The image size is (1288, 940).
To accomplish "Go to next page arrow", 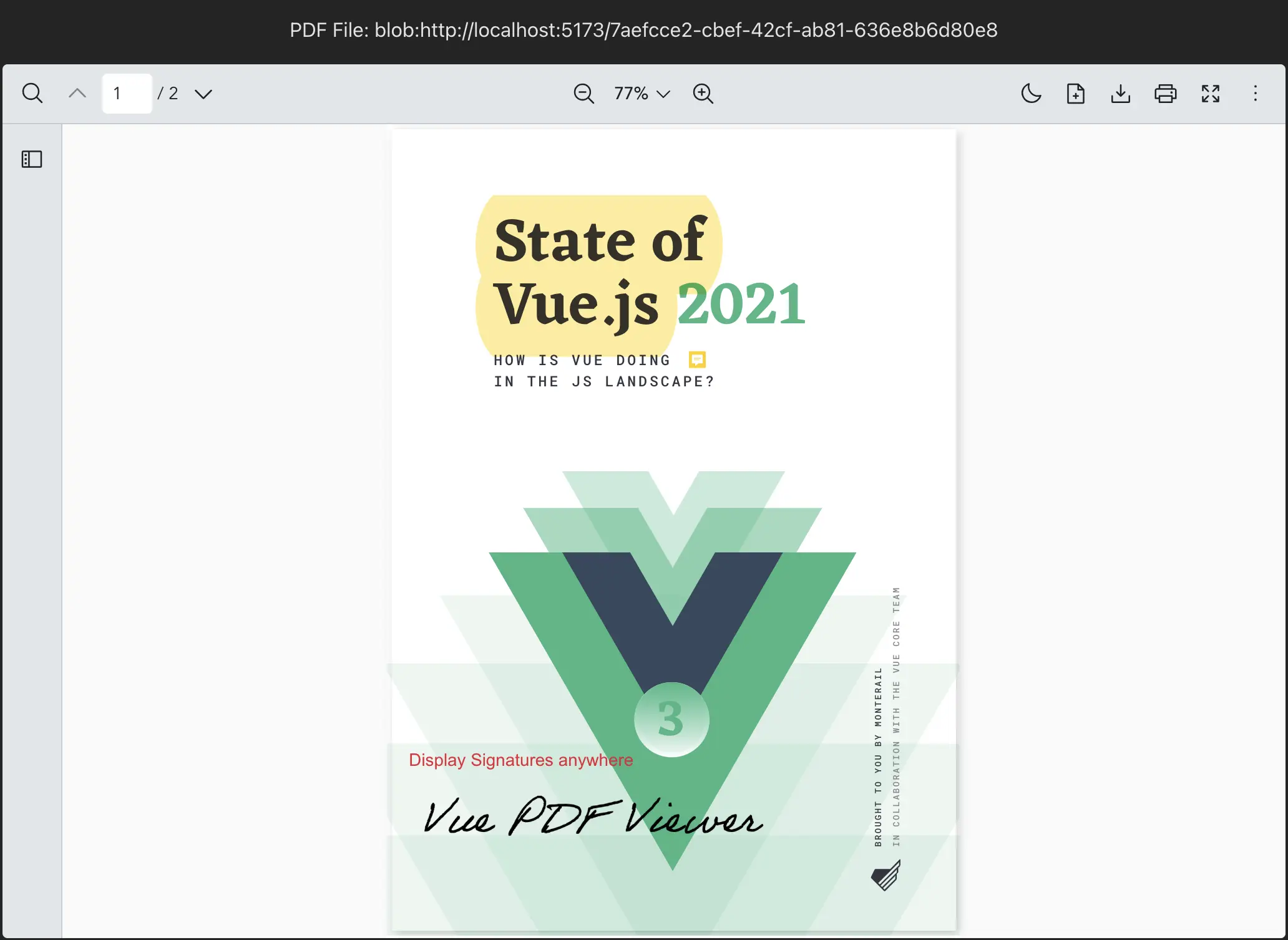I will [x=203, y=94].
